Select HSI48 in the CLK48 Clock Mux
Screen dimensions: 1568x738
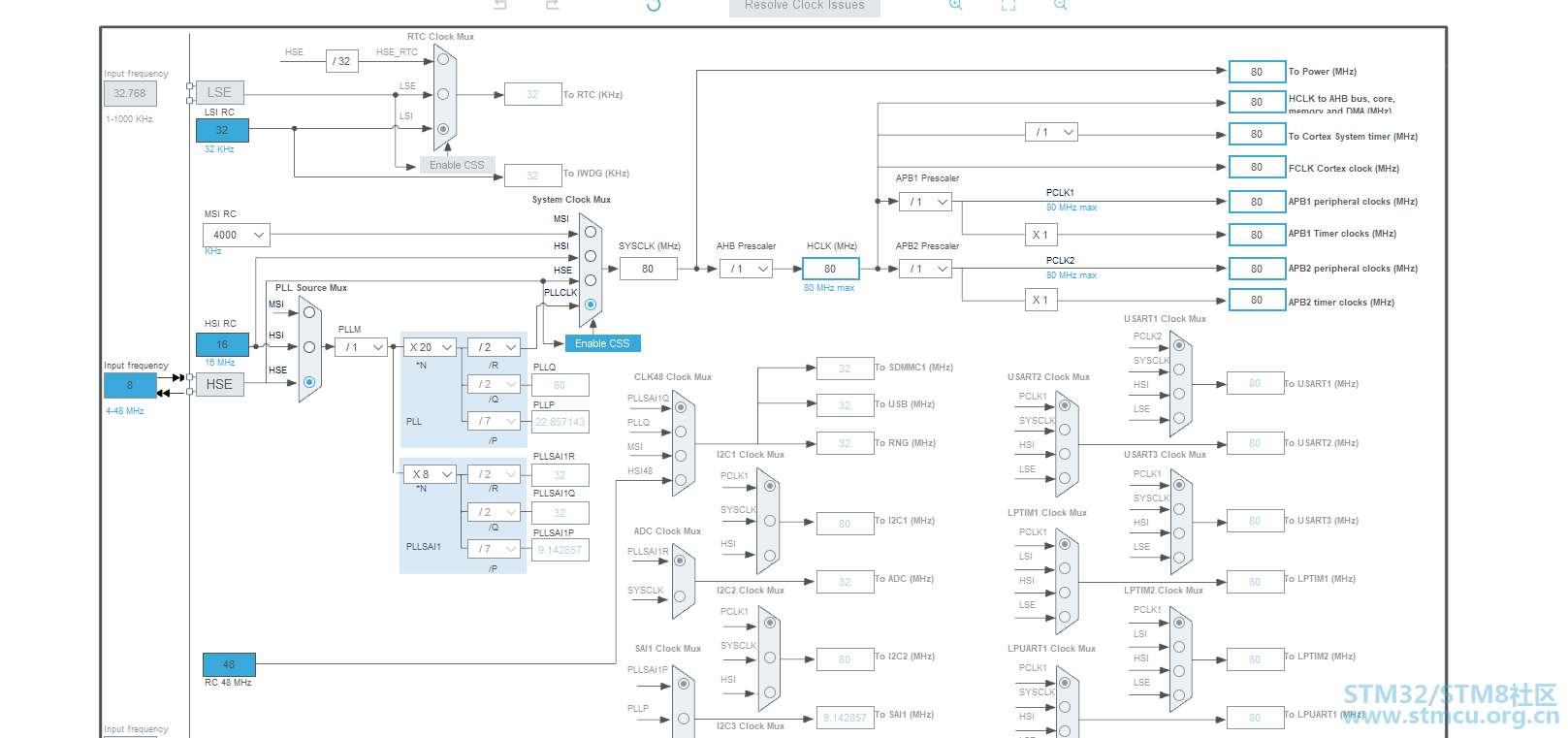pos(681,480)
